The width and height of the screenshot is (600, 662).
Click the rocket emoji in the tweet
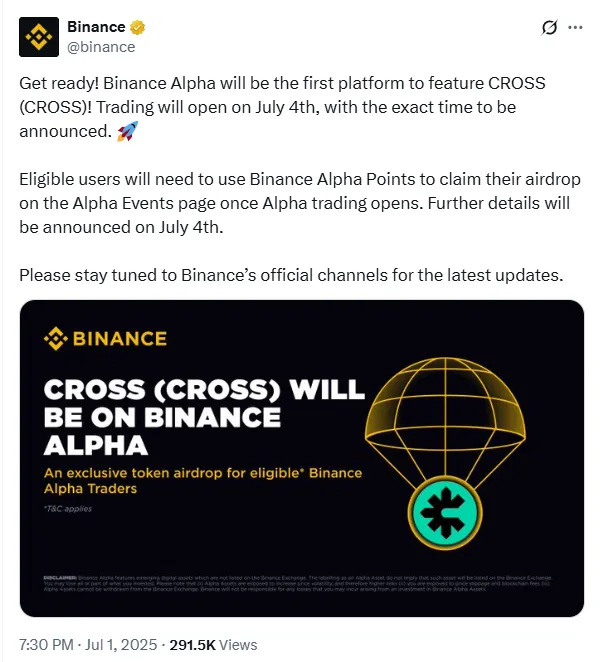tap(127, 130)
